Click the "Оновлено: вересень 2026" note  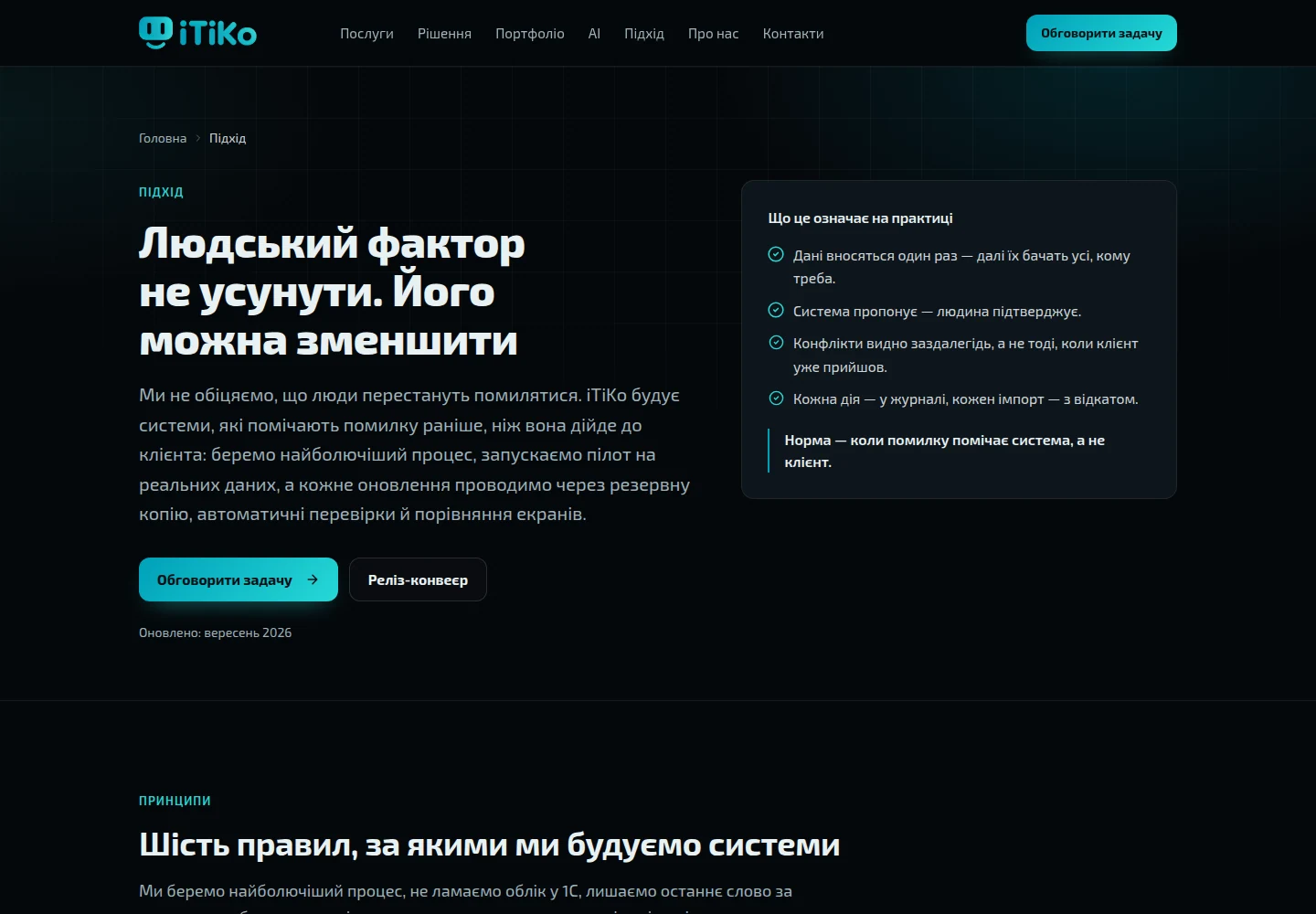pyautogui.click(x=215, y=632)
